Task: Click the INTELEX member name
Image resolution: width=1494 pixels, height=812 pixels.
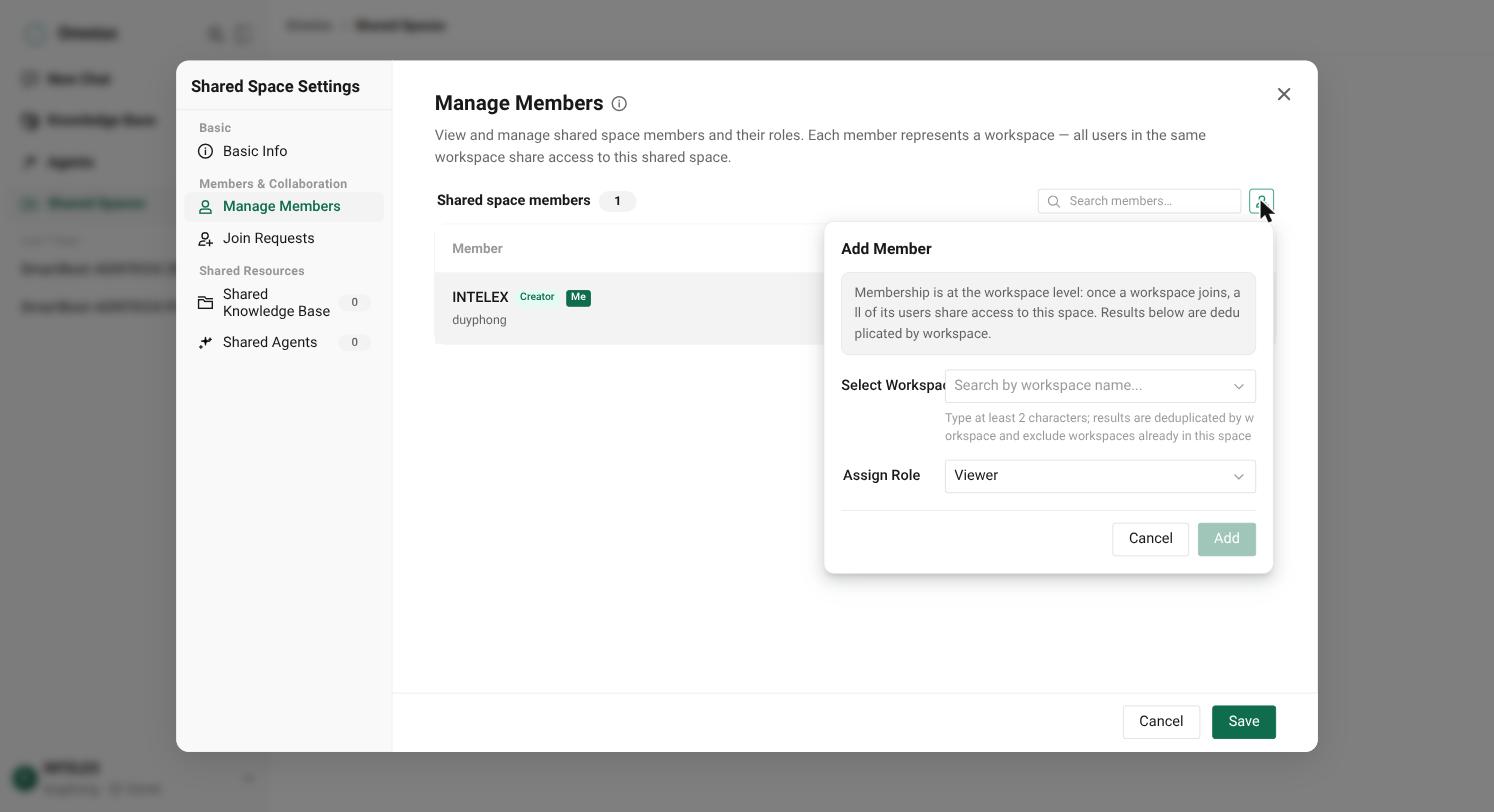Action: click(x=480, y=297)
